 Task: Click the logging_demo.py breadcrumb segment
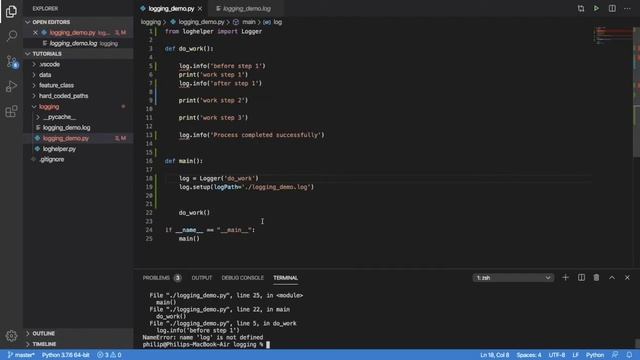coord(198,22)
